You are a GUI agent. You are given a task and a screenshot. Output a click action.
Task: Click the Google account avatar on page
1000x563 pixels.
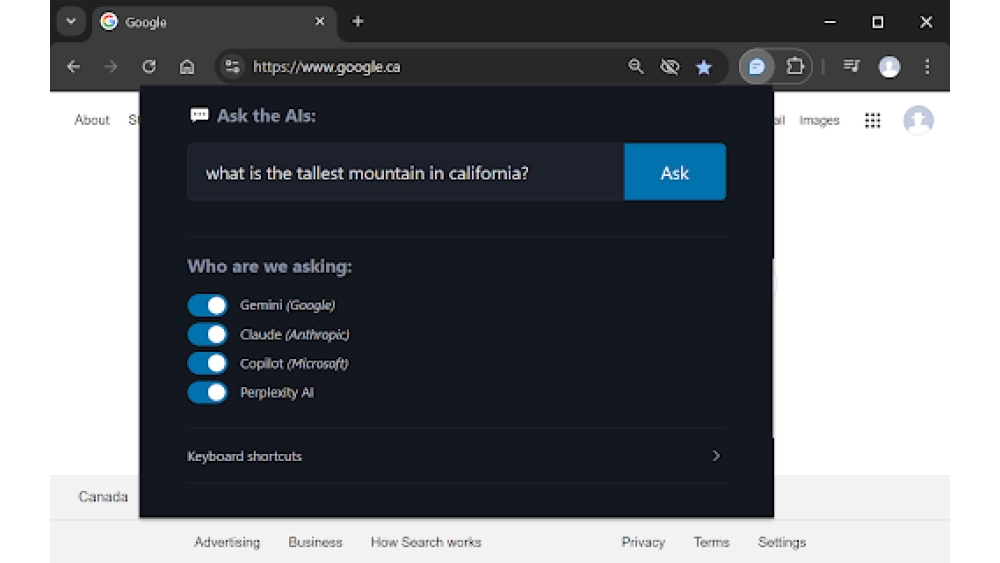click(918, 120)
